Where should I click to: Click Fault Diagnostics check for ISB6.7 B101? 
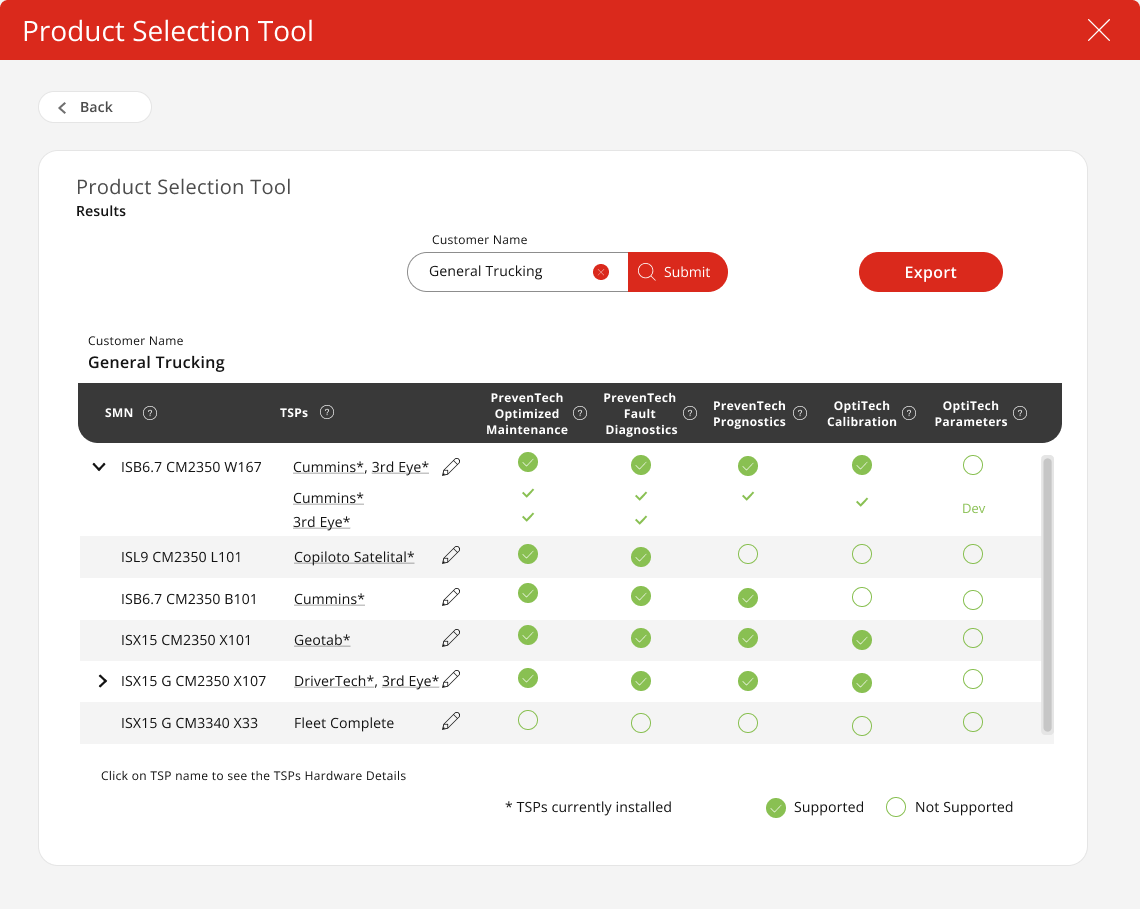click(x=641, y=596)
